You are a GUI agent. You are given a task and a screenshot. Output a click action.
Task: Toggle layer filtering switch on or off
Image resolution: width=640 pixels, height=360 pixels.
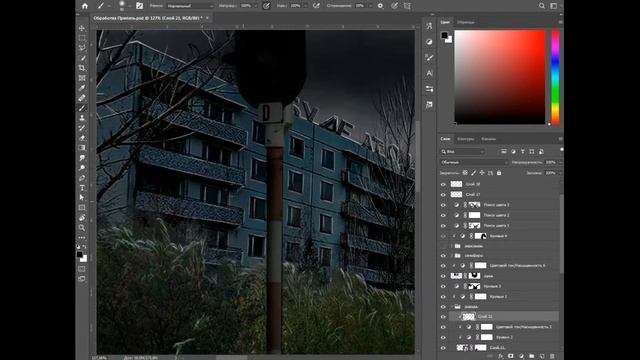[562, 150]
